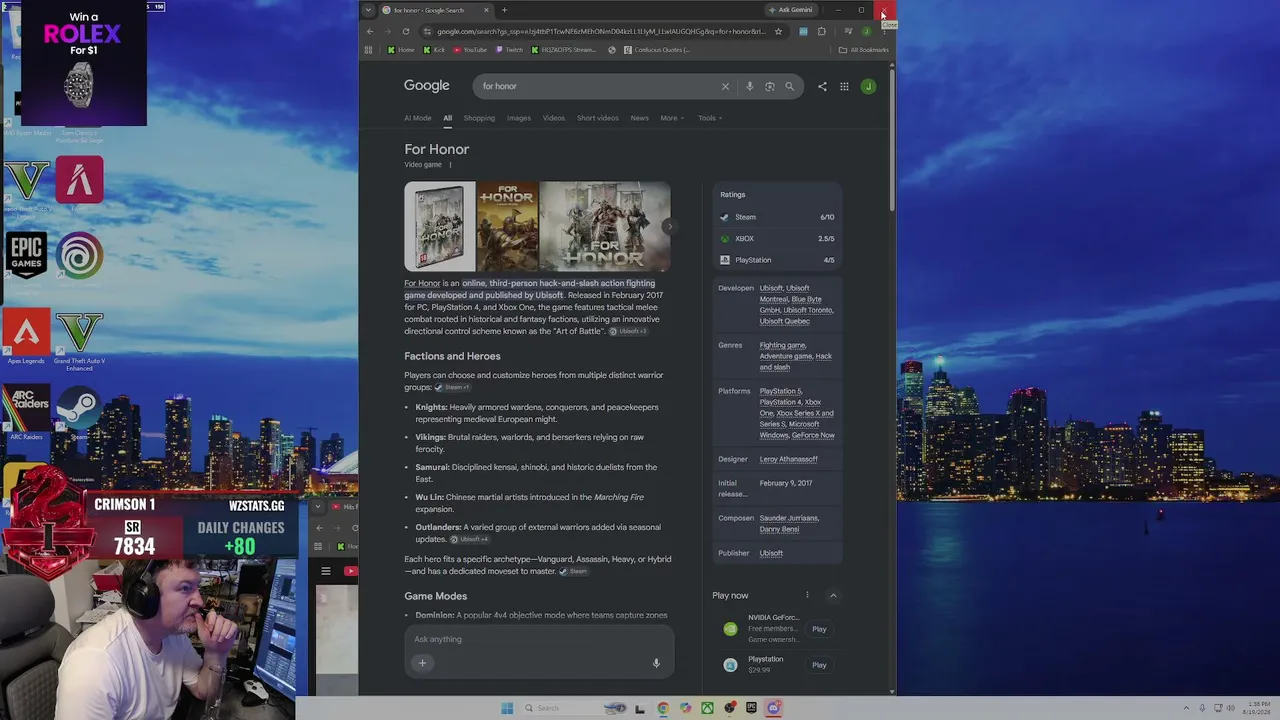The width and height of the screenshot is (1280, 720).
Task: Open Epic Games from the taskbar
Action: (751, 708)
